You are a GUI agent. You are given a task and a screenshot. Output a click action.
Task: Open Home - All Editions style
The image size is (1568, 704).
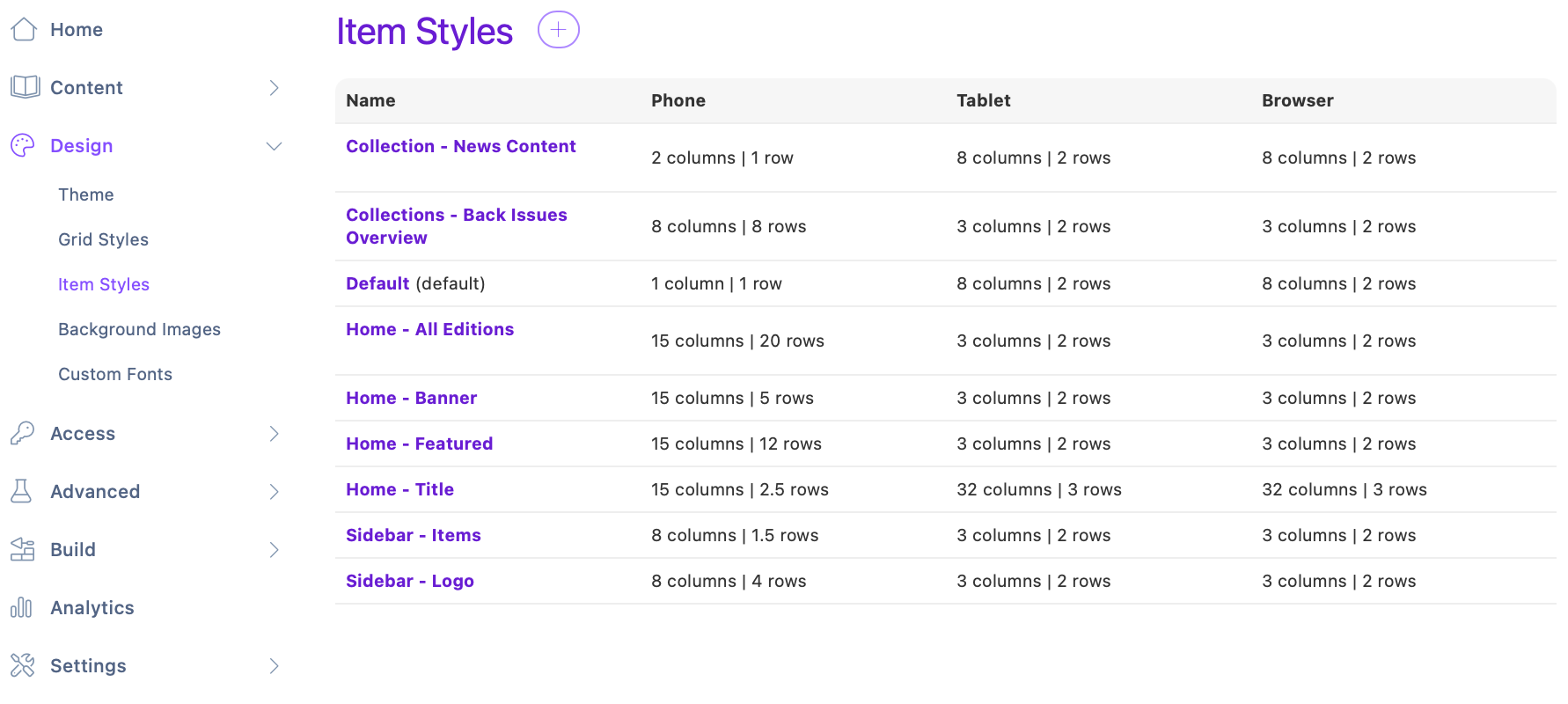[x=430, y=329]
